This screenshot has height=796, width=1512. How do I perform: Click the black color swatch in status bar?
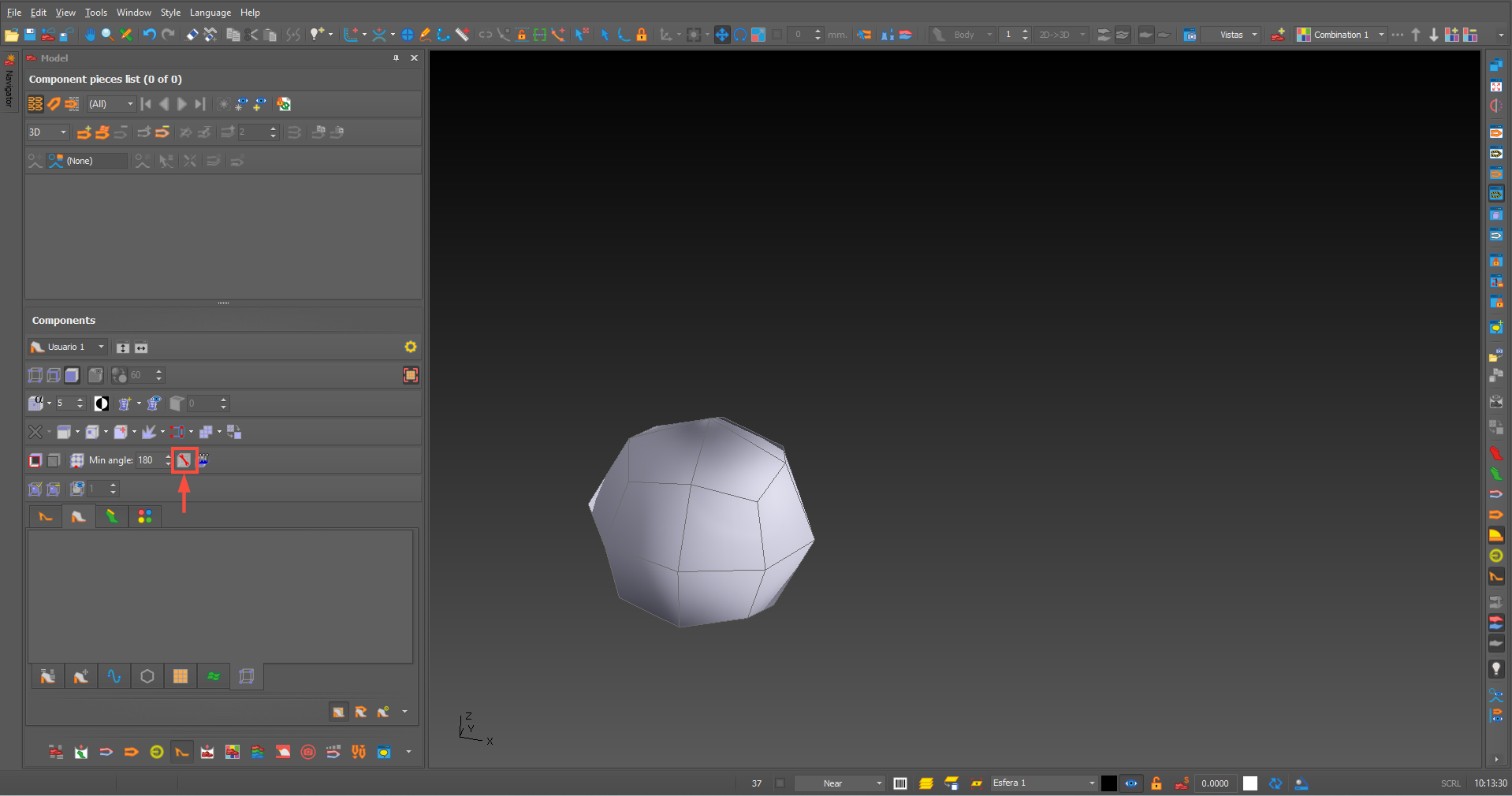pos(1108,783)
